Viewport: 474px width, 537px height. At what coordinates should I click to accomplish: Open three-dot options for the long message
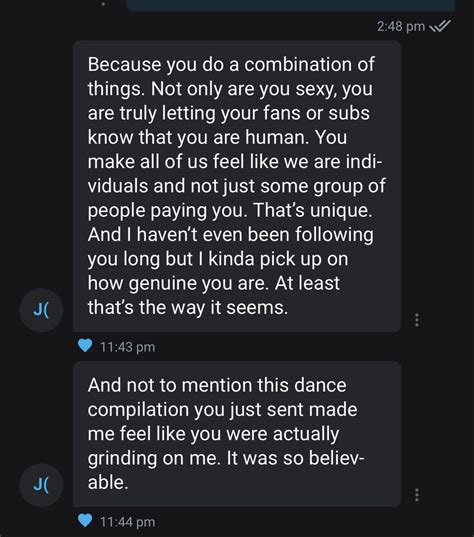tap(416, 320)
